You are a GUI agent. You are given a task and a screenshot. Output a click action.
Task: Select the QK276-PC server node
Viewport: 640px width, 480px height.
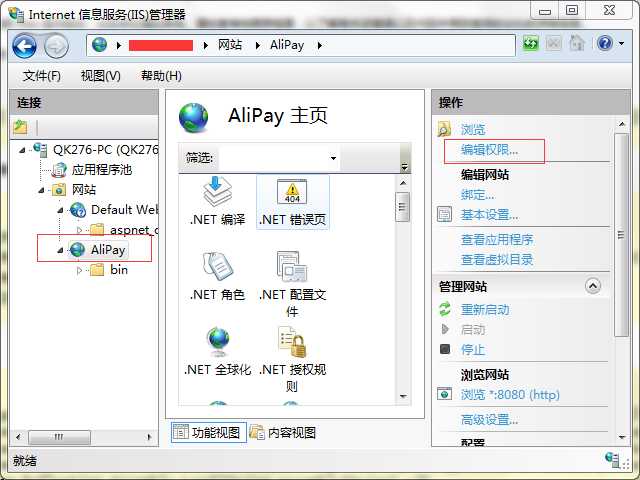pyautogui.click(x=105, y=149)
